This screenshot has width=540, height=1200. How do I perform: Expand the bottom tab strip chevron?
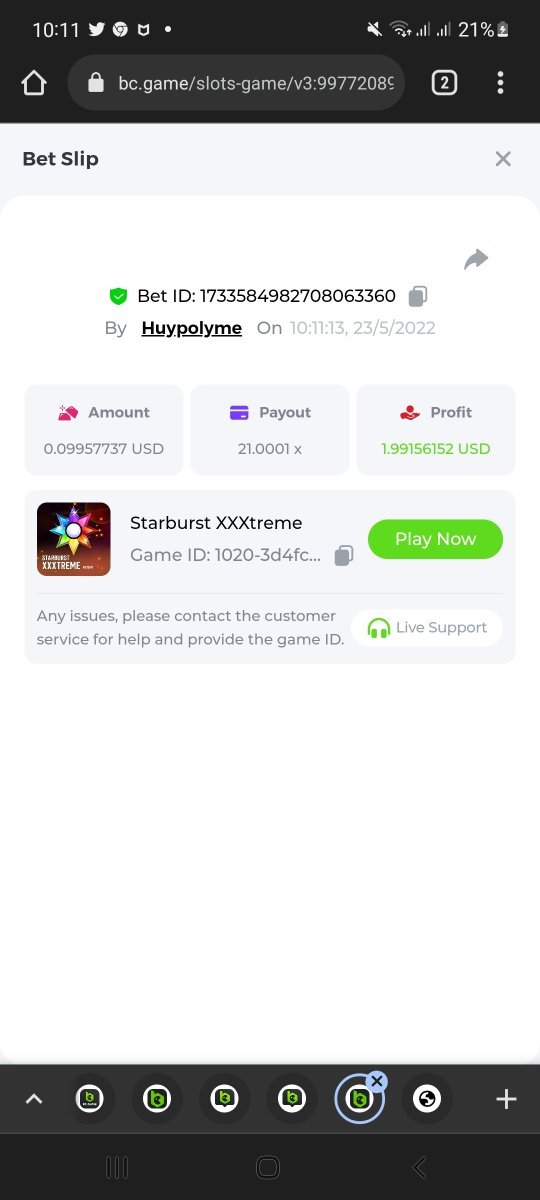tap(34, 1099)
